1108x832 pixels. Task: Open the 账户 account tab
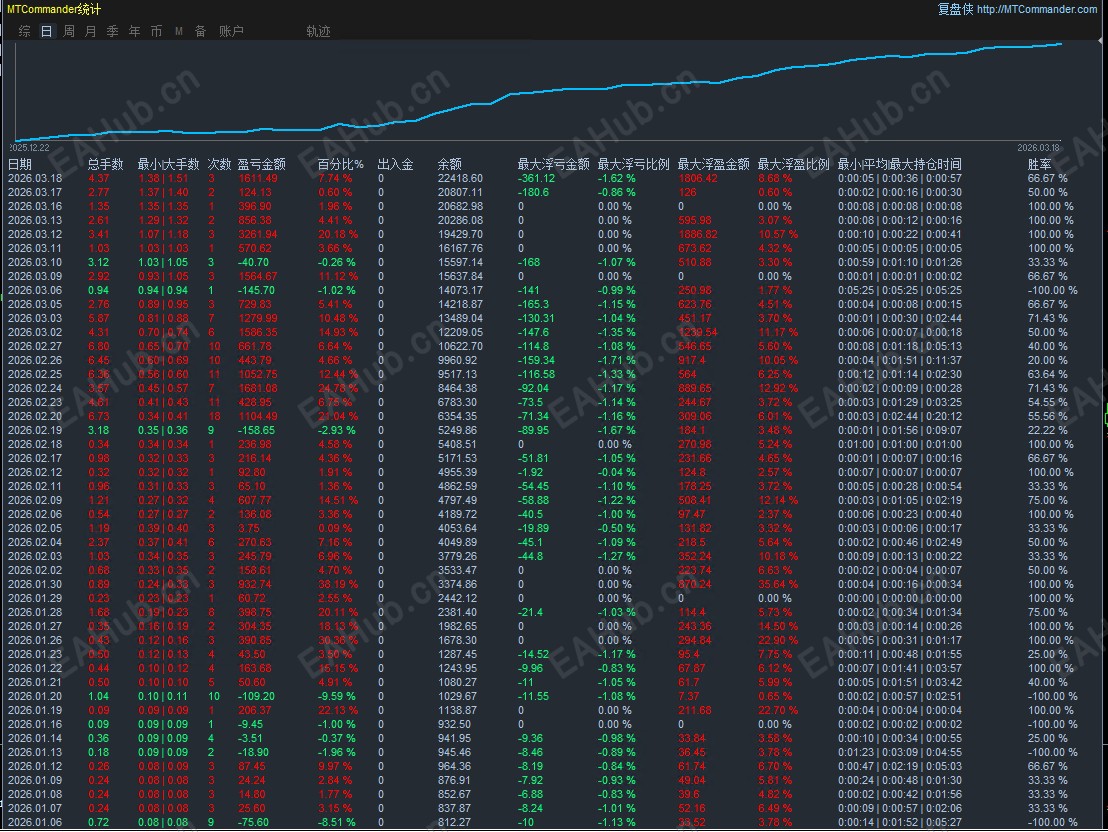pyautogui.click(x=231, y=31)
